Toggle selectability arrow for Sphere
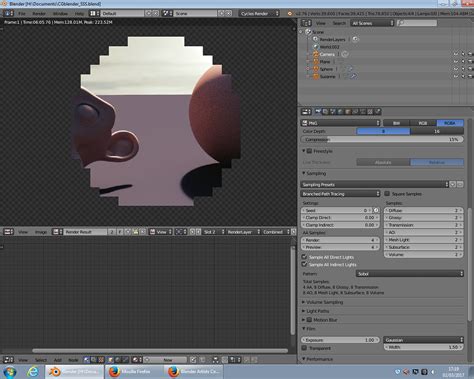The height and width of the screenshot is (379, 474). coord(463,69)
